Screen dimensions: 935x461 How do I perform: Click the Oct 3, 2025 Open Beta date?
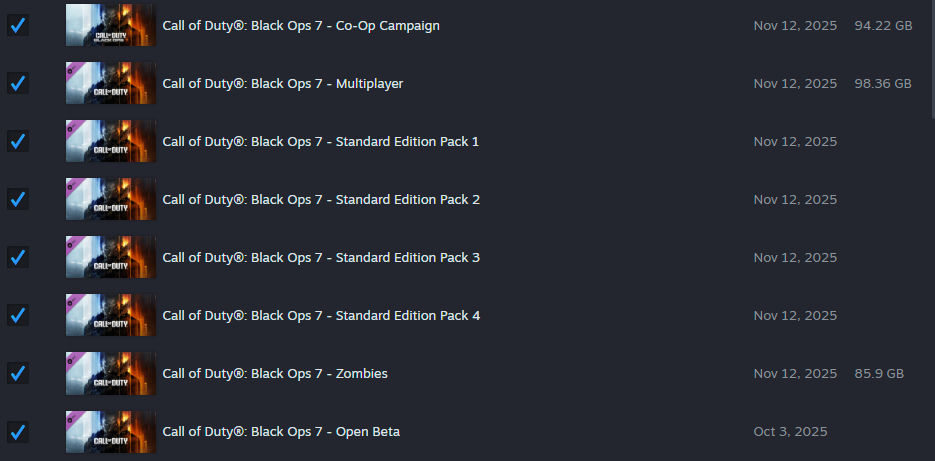click(x=790, y=432)
